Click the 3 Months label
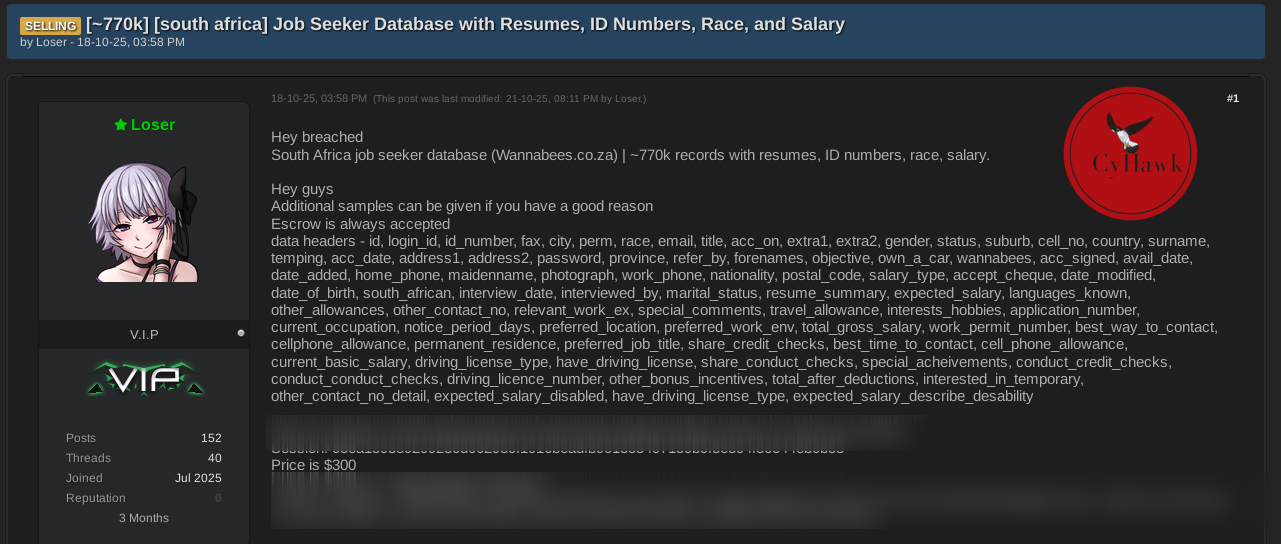The height and width of the screenshot is (544, 1281). point(144,518)
